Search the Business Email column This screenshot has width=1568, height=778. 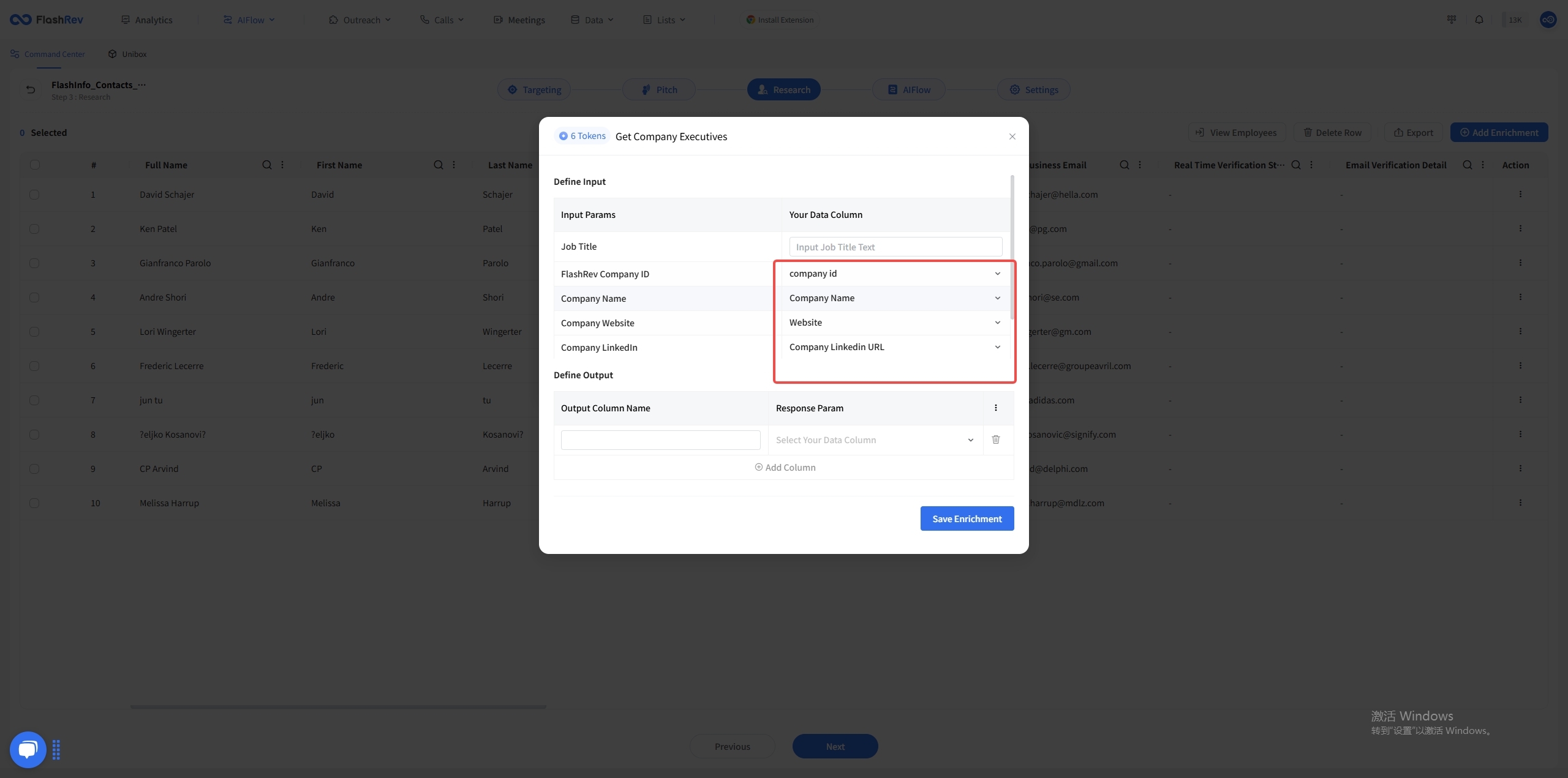tap(1125, 165)
